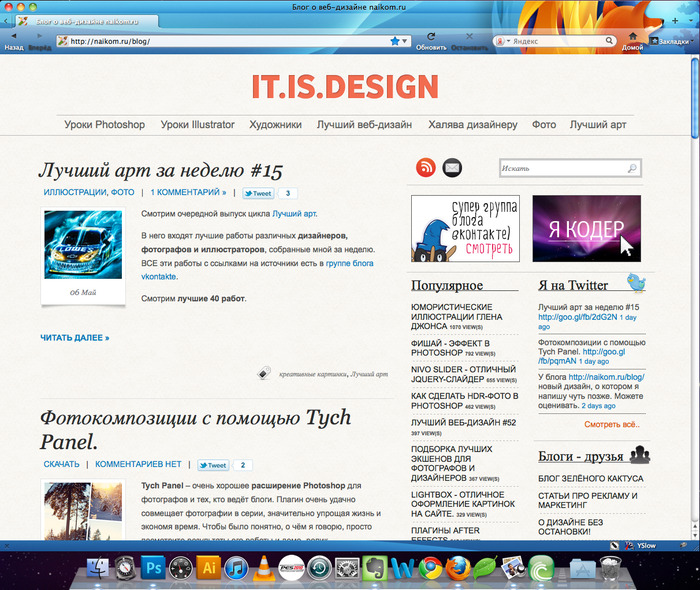The width and height of the screenshot is (700, 590).
Task: Open БЛОГ ЗЕЛЁНОГО КАКТУСА friend link
Action: [591, 478]
